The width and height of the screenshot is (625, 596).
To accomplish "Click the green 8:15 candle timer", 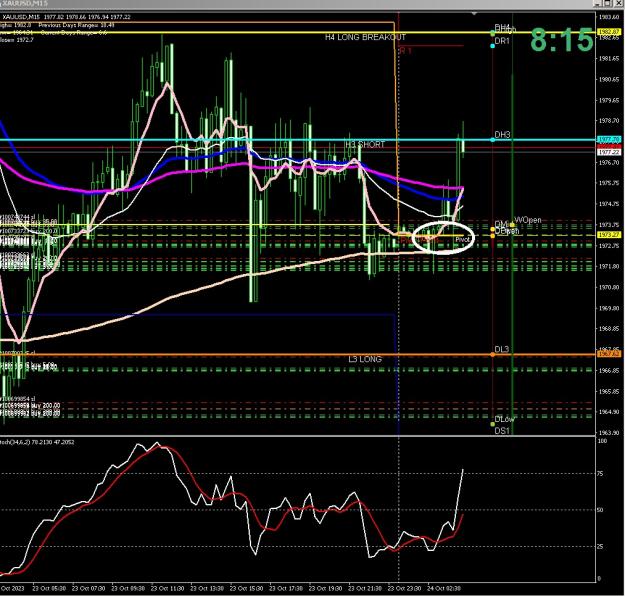I will [x=562, y=40].
